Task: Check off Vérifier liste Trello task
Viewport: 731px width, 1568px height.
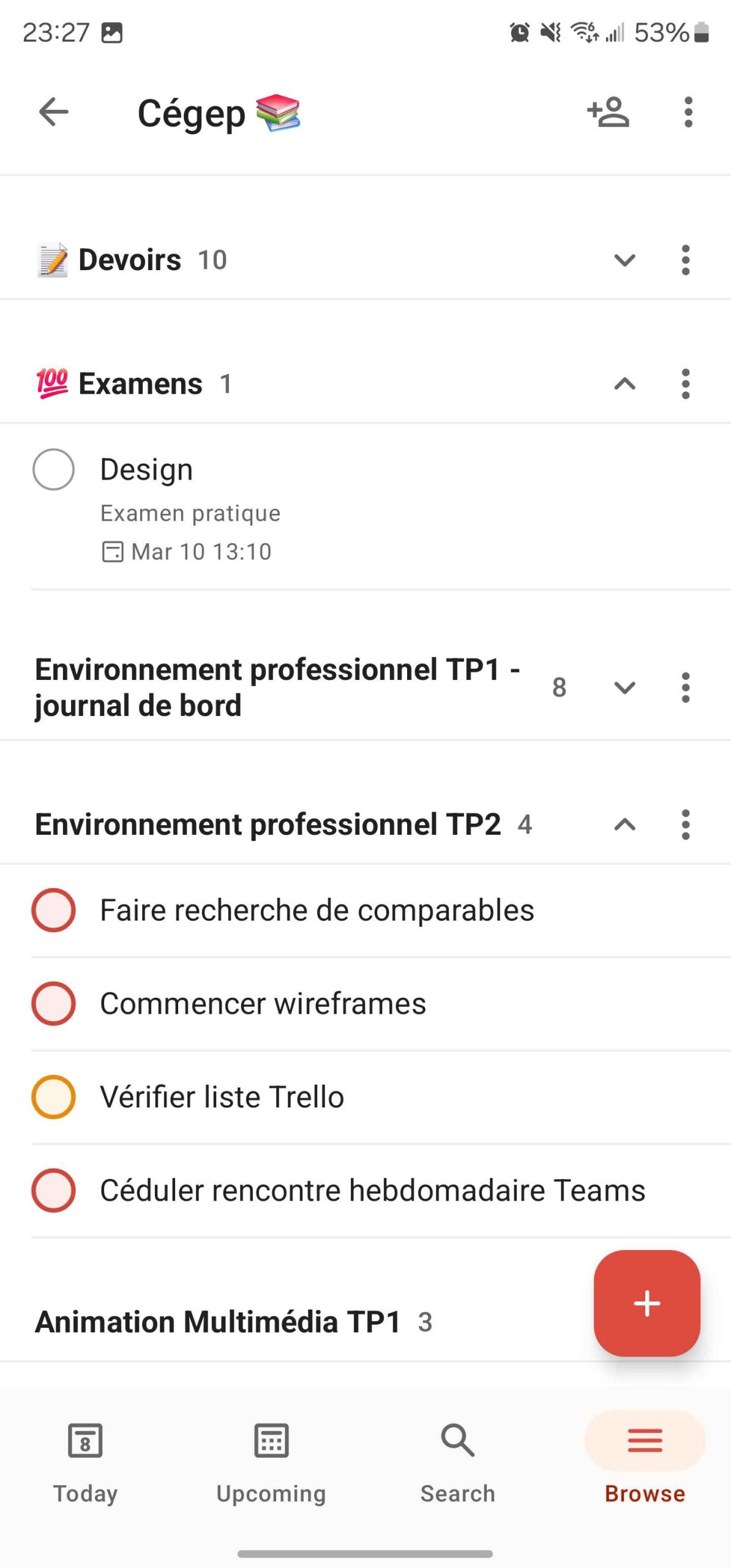Action: click(53, 1097)
